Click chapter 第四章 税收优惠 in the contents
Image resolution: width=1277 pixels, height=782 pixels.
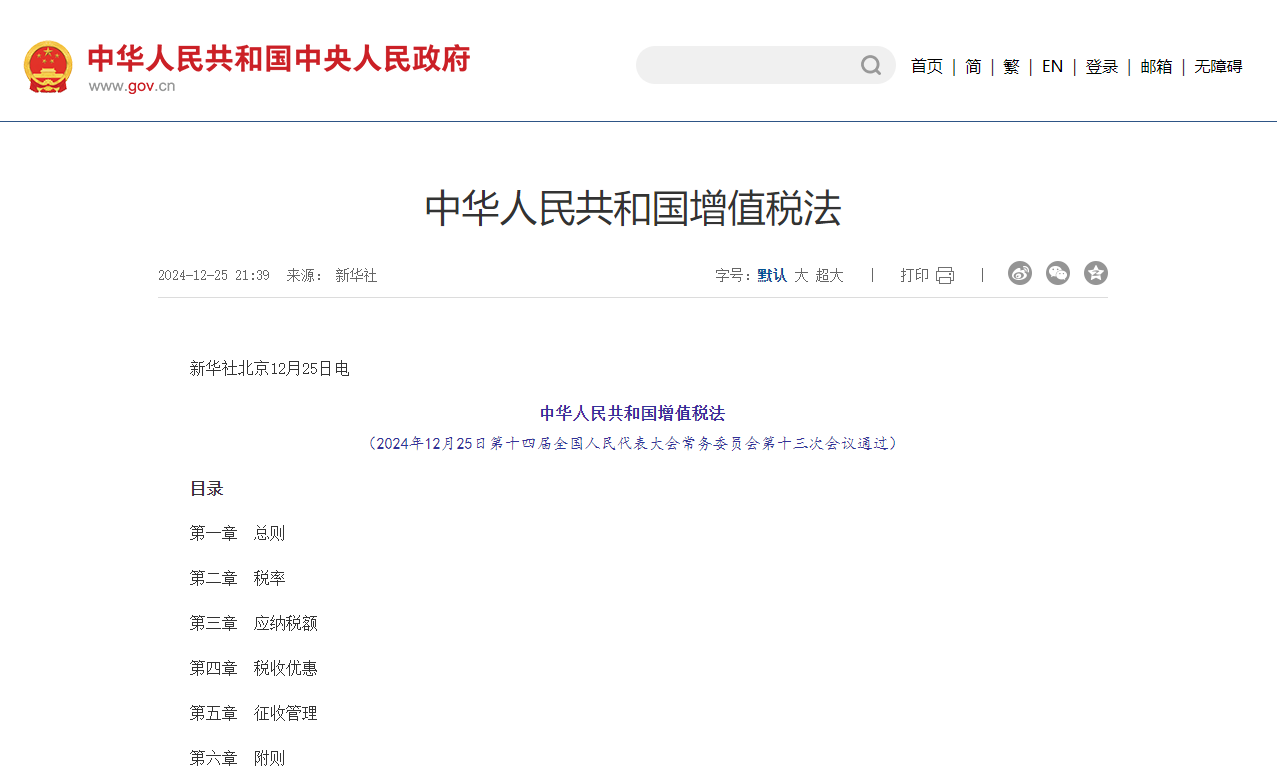(x=253, y=667)
